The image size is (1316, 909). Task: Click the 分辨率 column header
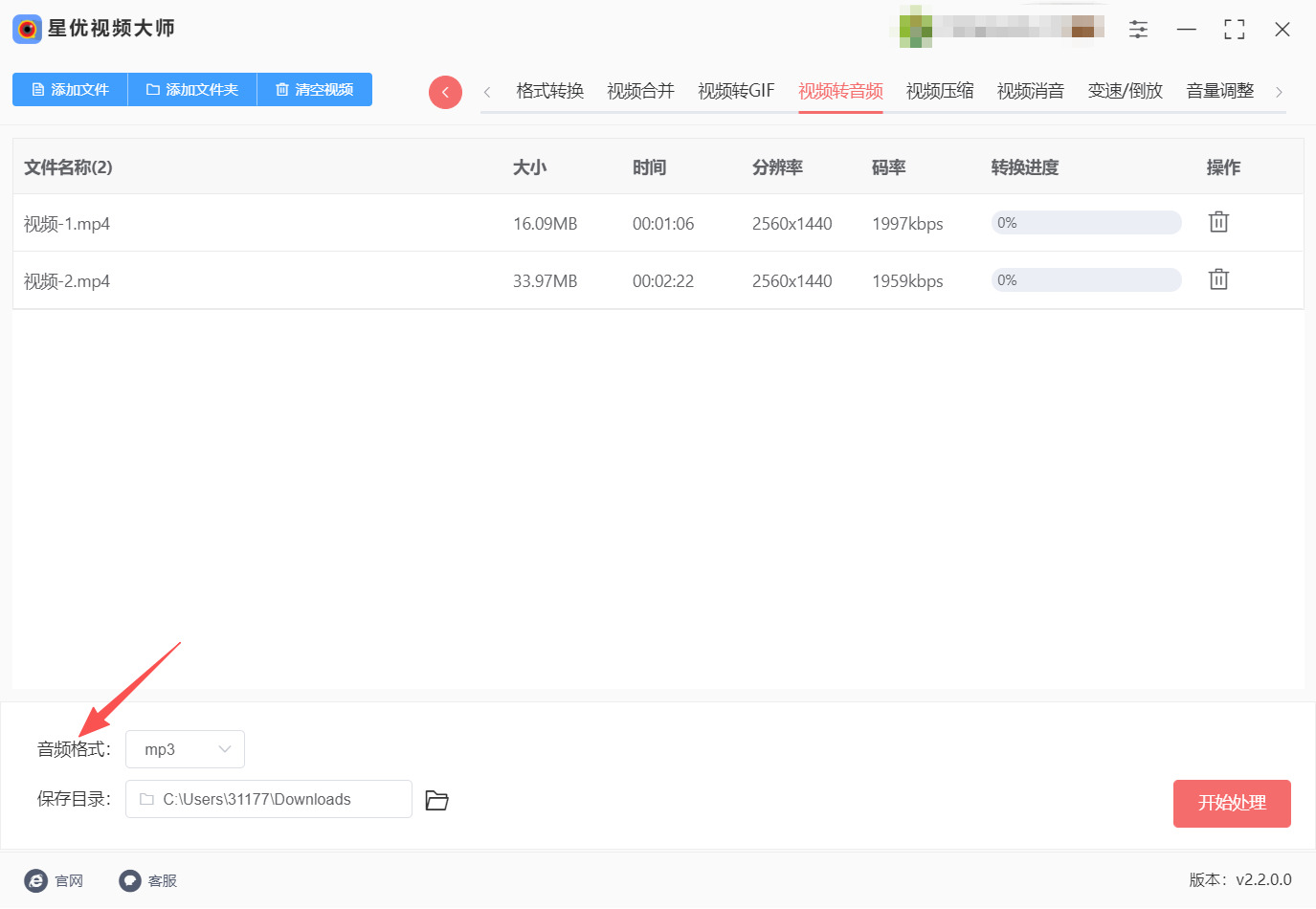777,167
